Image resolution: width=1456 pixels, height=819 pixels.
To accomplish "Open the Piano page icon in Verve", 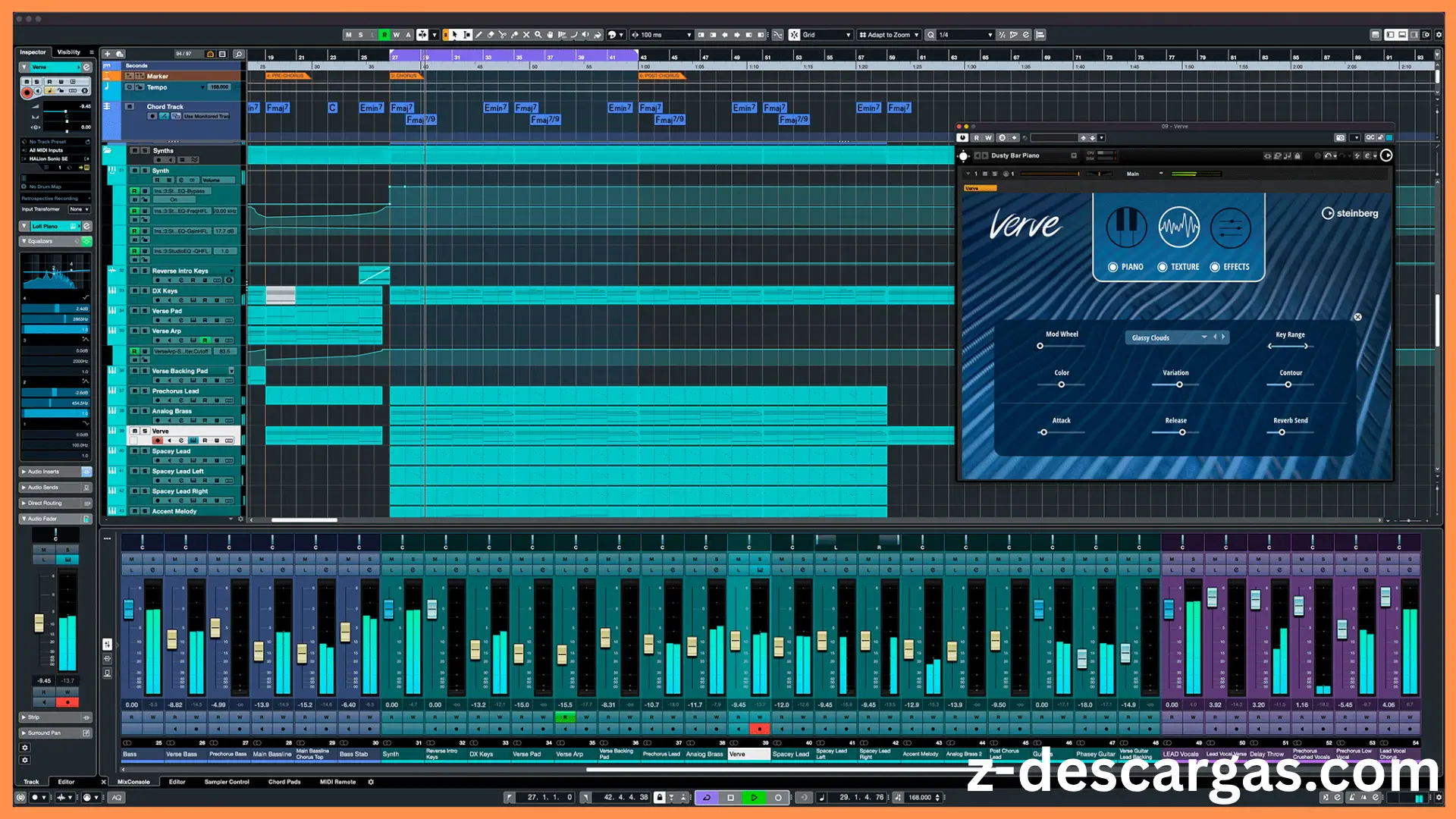I will [x=1126, y=227].
